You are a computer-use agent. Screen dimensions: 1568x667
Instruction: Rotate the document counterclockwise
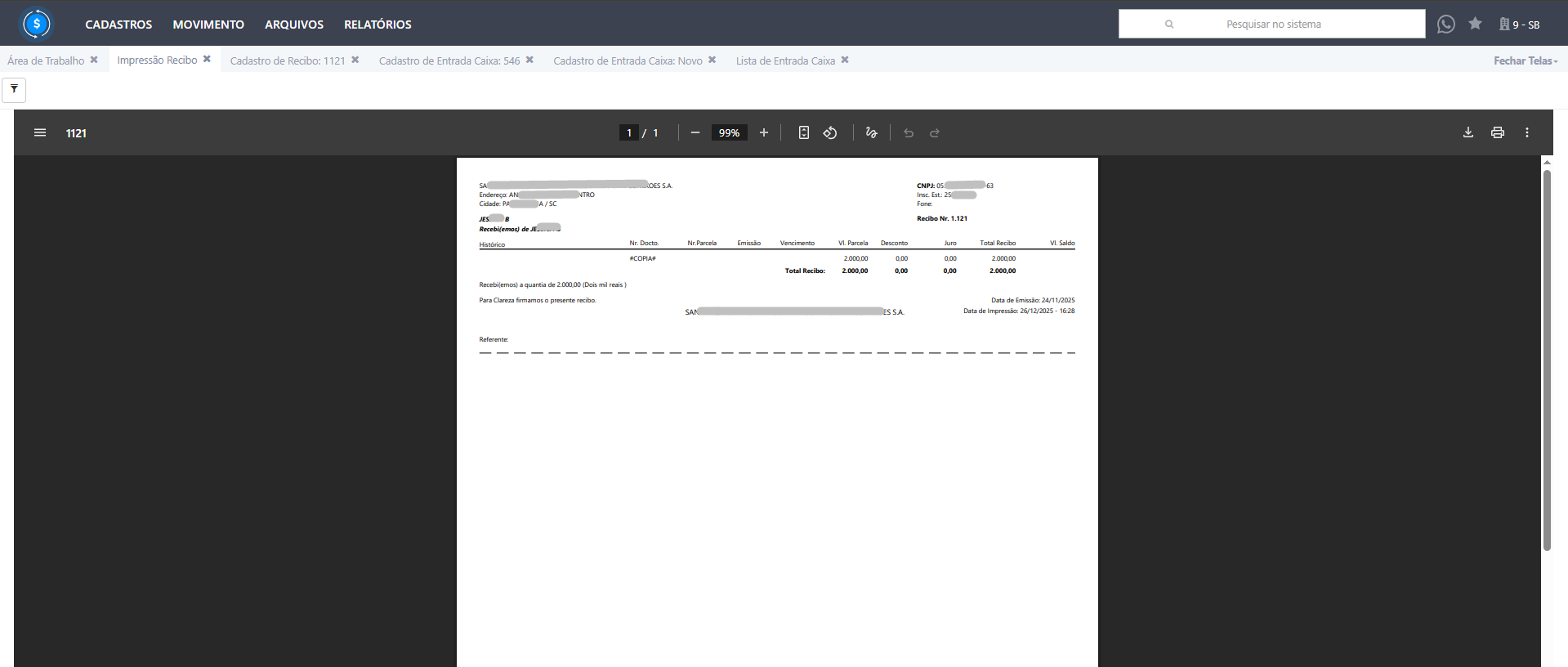click(830, 132)
